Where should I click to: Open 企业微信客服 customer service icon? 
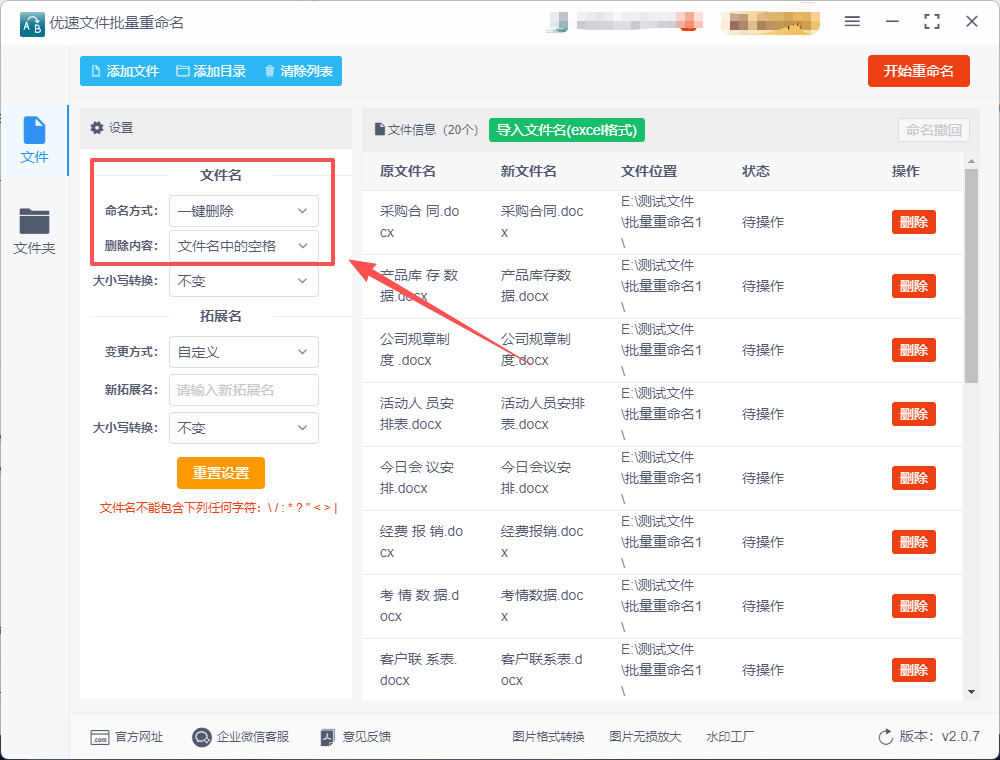202,737
